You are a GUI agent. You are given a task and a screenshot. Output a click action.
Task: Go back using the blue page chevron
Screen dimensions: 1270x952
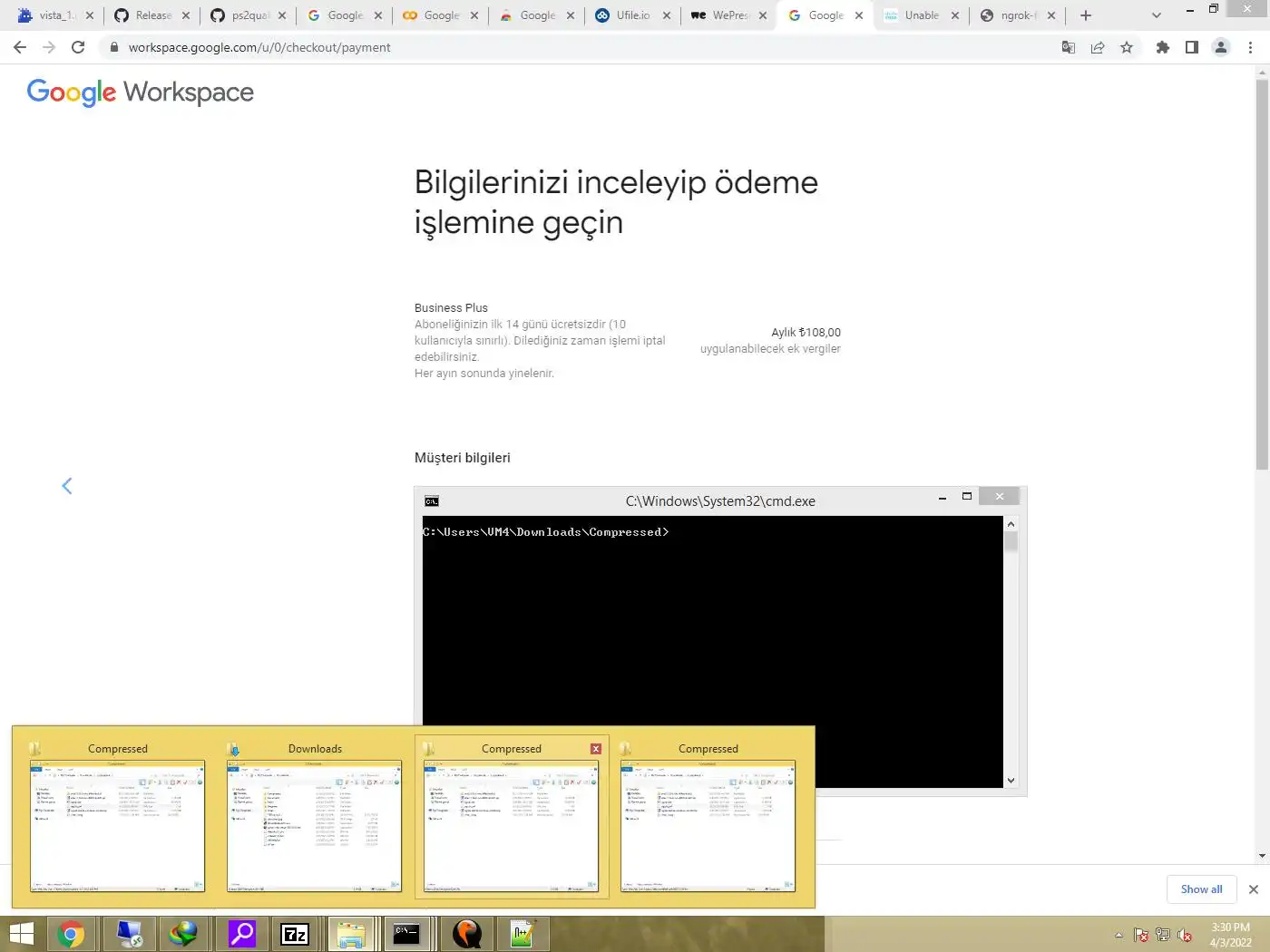click(x=67, y=486)
